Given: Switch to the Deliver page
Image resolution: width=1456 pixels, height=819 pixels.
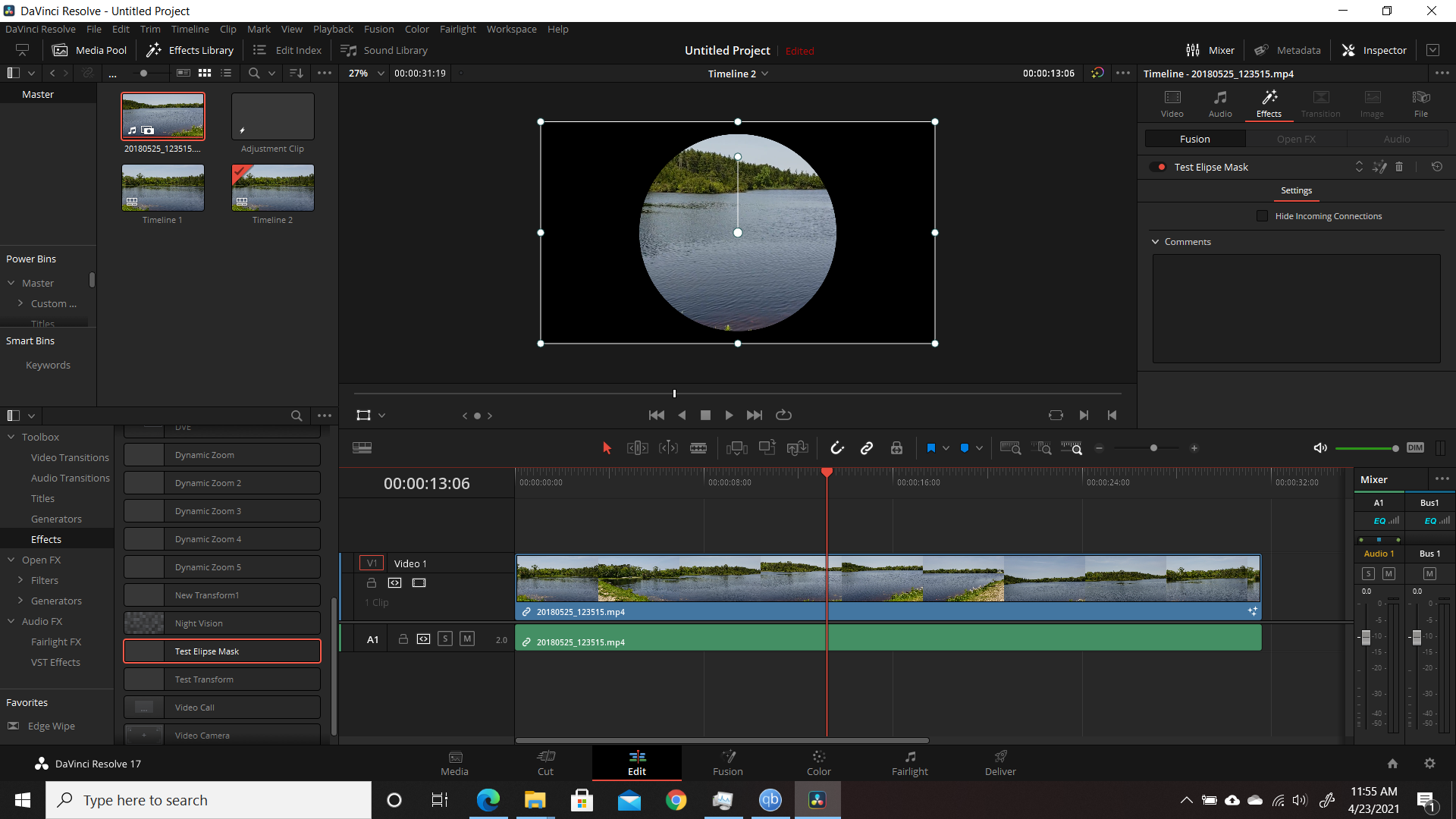Looking at the screenshot, I should point(999,763).
